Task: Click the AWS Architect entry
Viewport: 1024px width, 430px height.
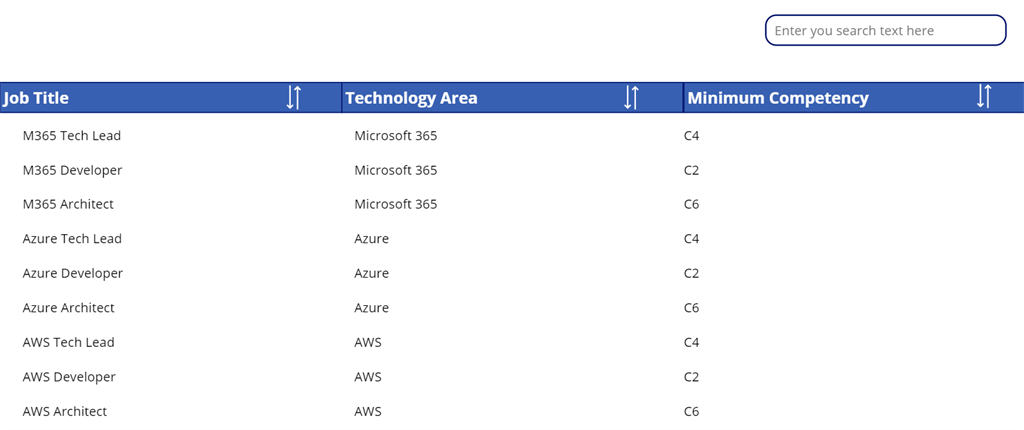Action: pos(65,411)
